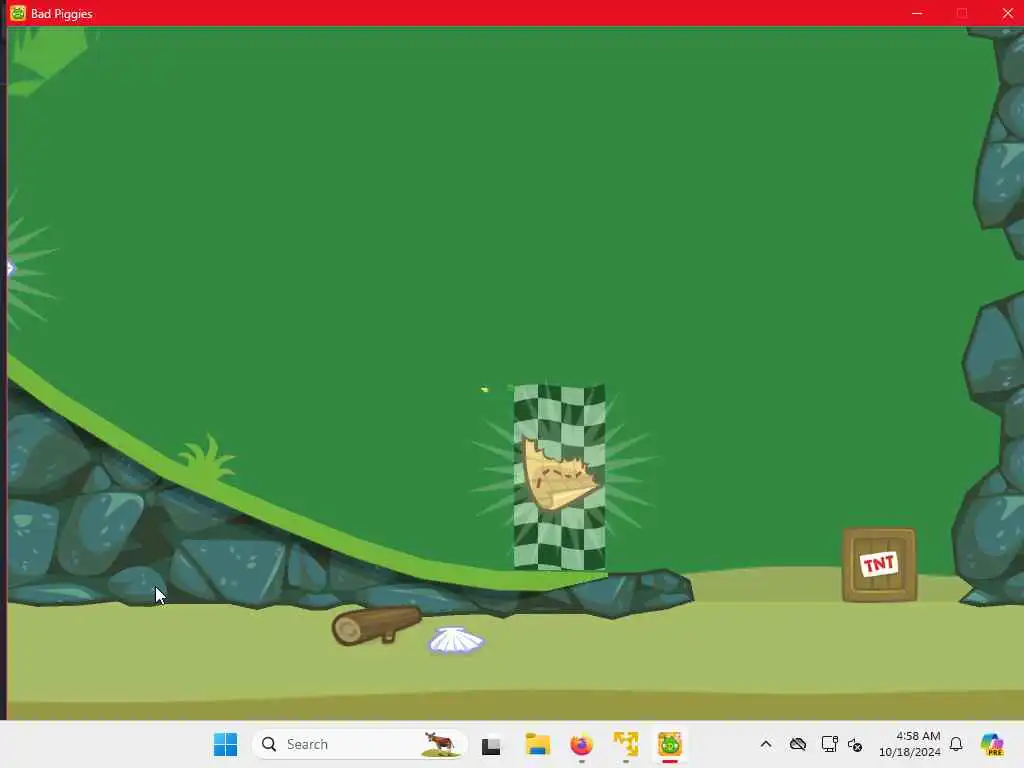Image resolution: width=1024 pixels, height=768 pixels.
Task: Open the notifications bell
Action: tap(956, 744)
